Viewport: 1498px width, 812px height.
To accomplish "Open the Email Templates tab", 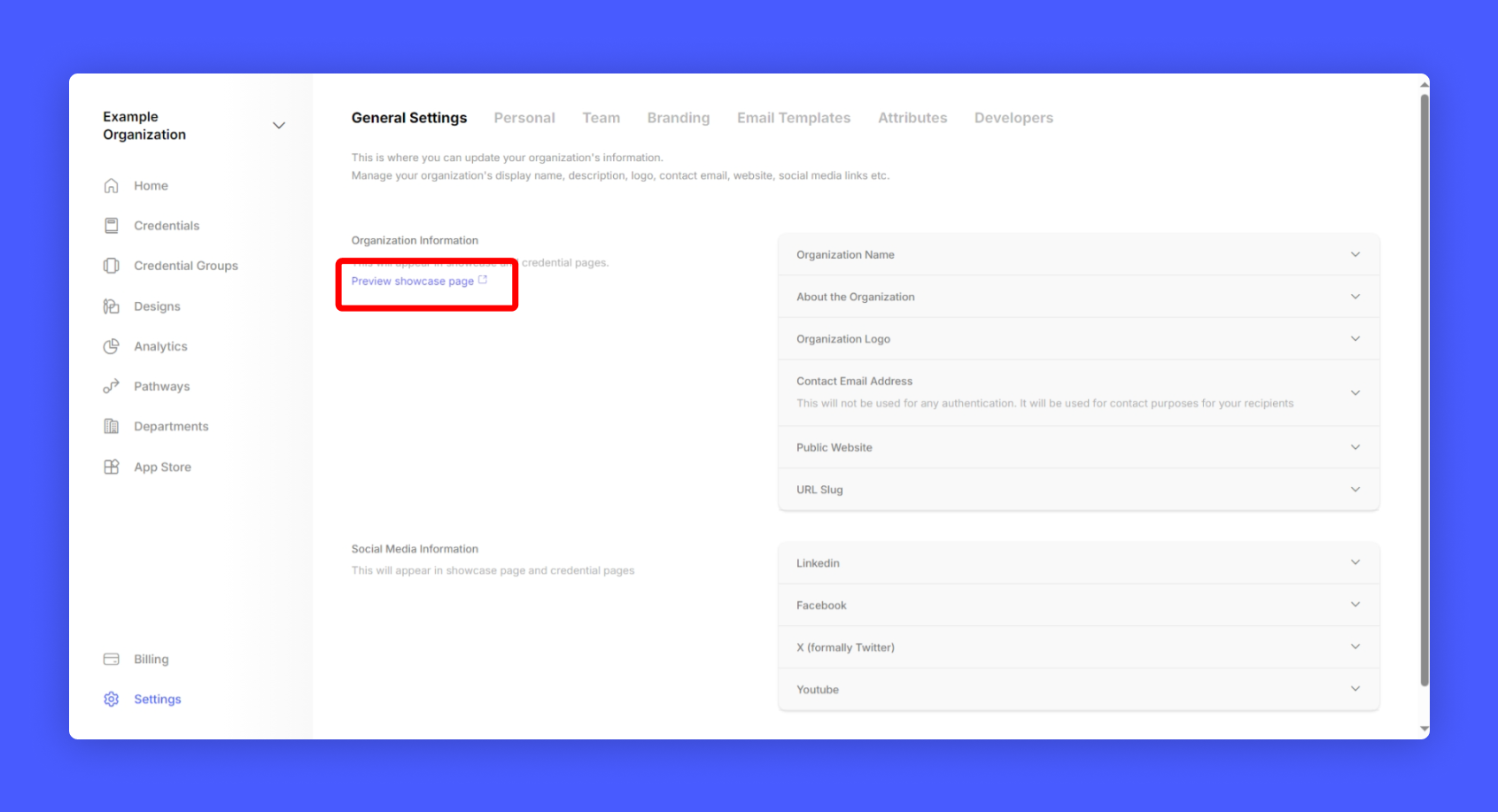I will [793, 118].
